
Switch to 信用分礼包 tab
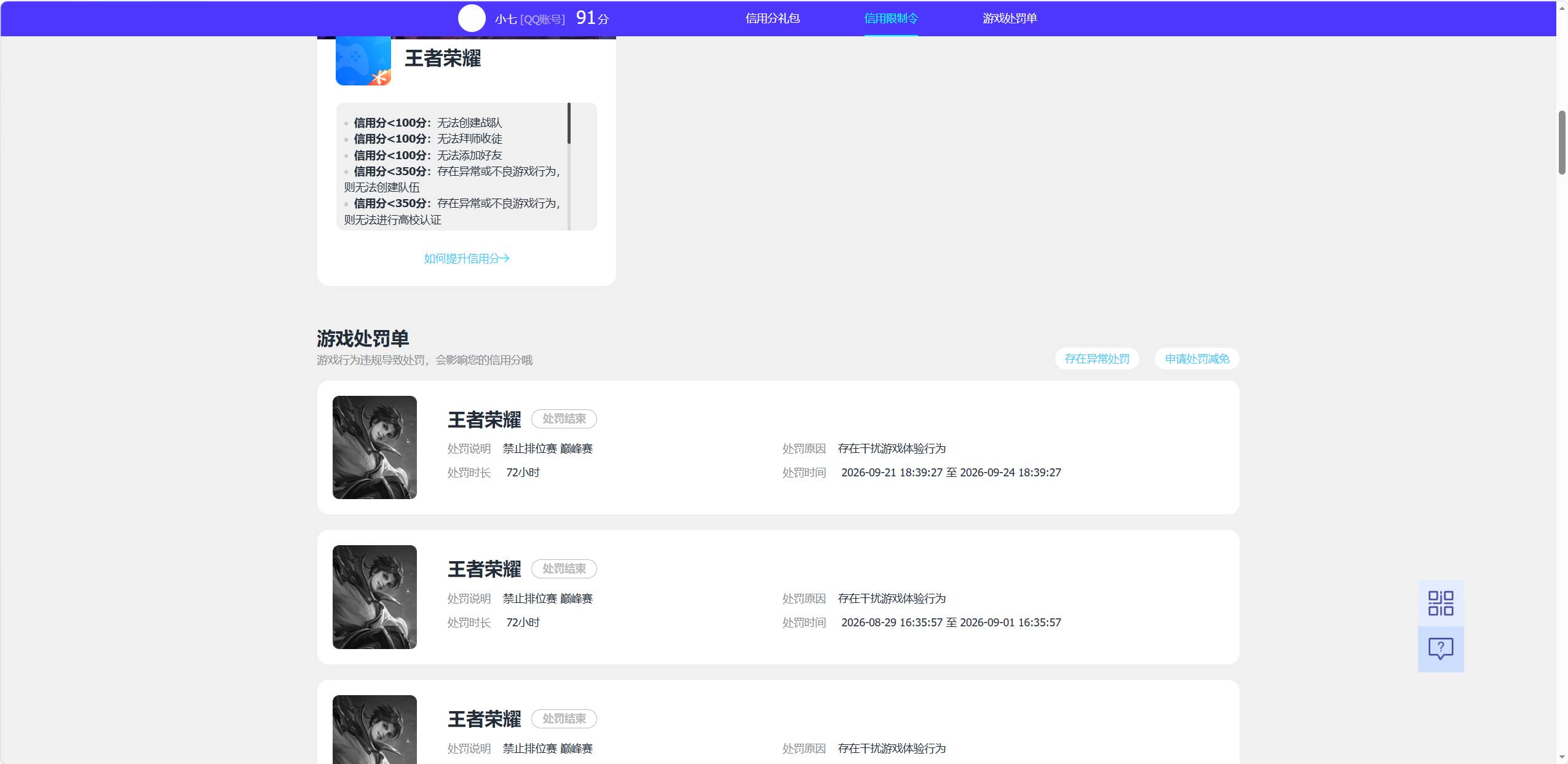772,18
